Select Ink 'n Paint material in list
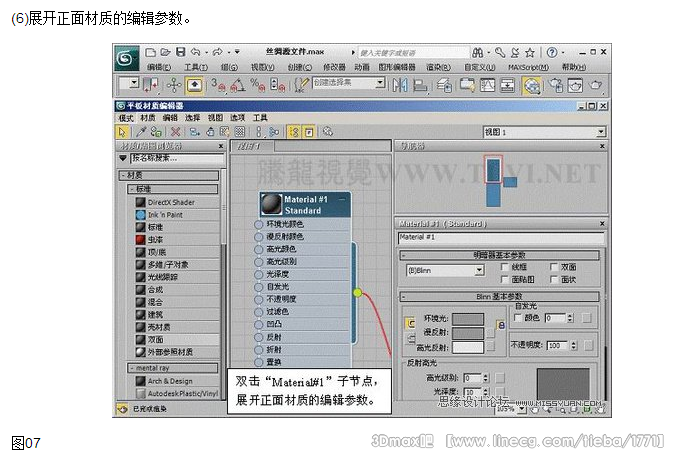693x458 pixels. pos(177,215)
